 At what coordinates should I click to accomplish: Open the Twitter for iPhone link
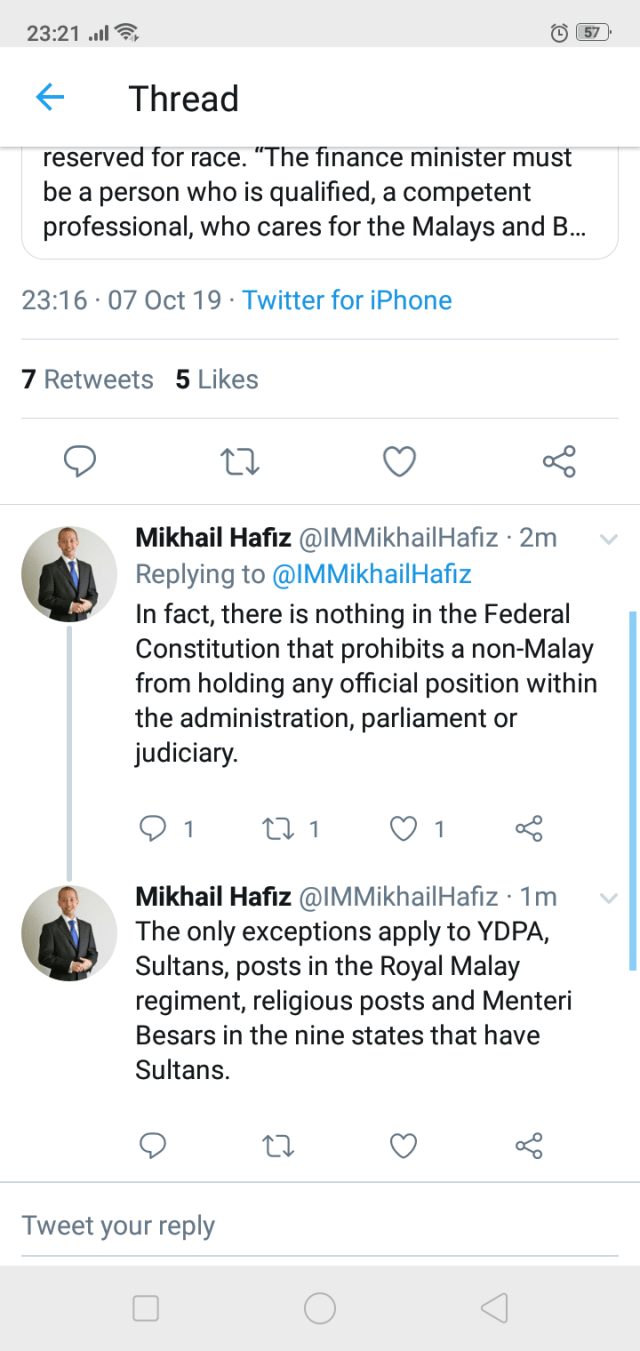coord(347,300)
